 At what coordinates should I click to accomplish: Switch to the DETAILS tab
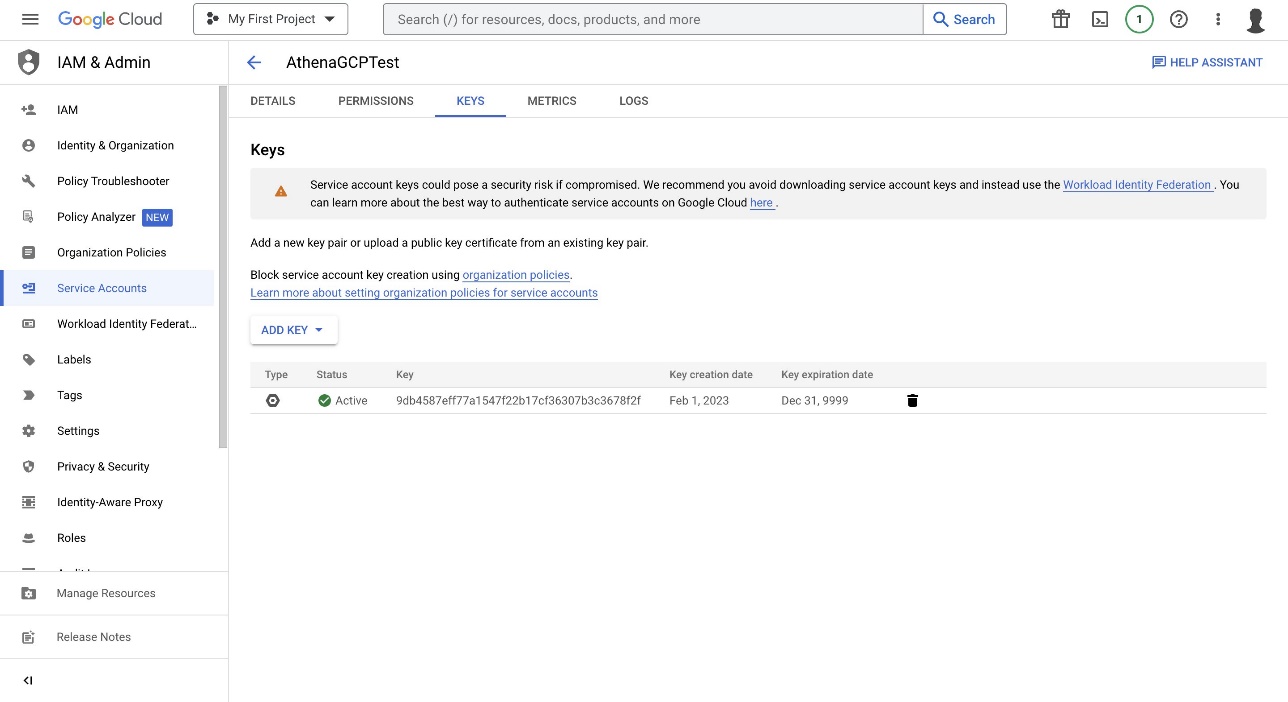[273, 101]
